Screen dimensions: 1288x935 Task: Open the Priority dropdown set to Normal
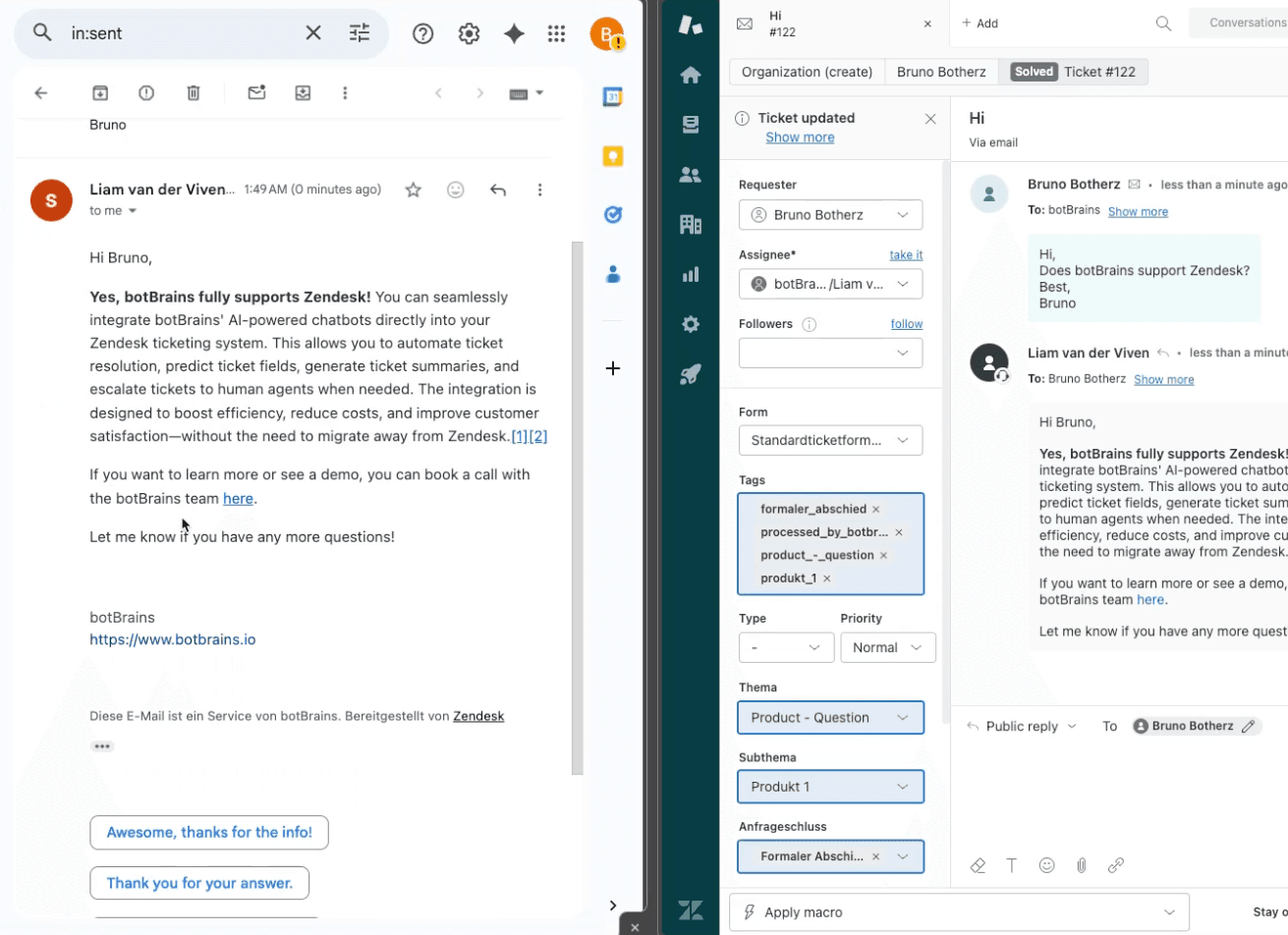pyautogui.click(x=887, y=647)
